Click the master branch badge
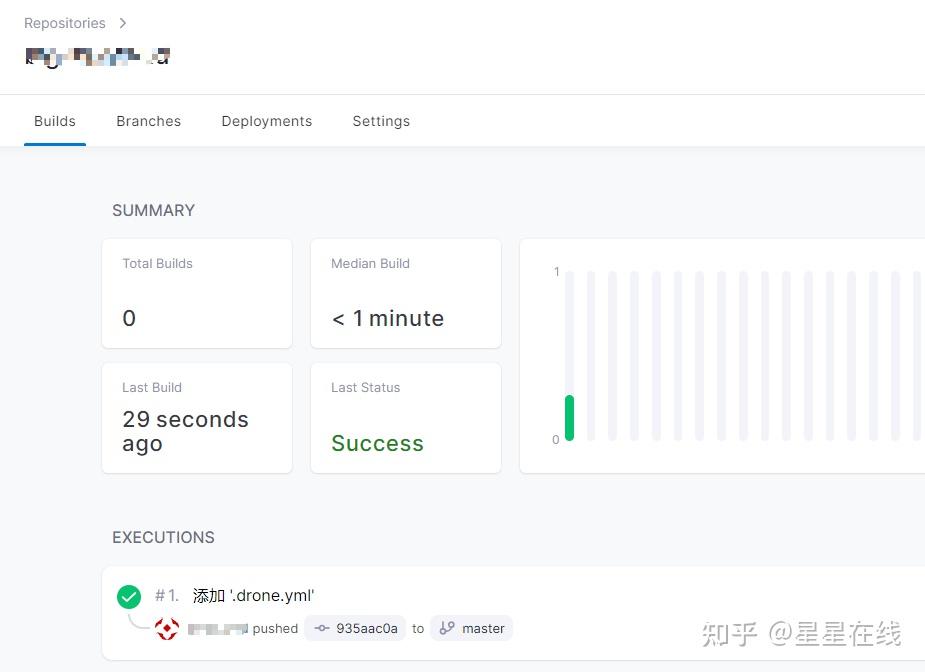Viewport: 925px width, 672px height. coord(471,628)
